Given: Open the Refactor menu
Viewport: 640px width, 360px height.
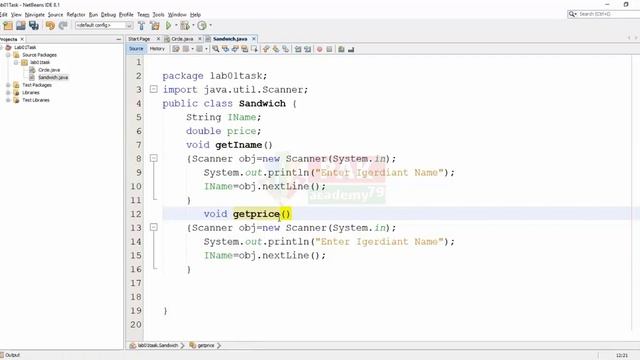Looking at the screenshot, I should (76, 15).
